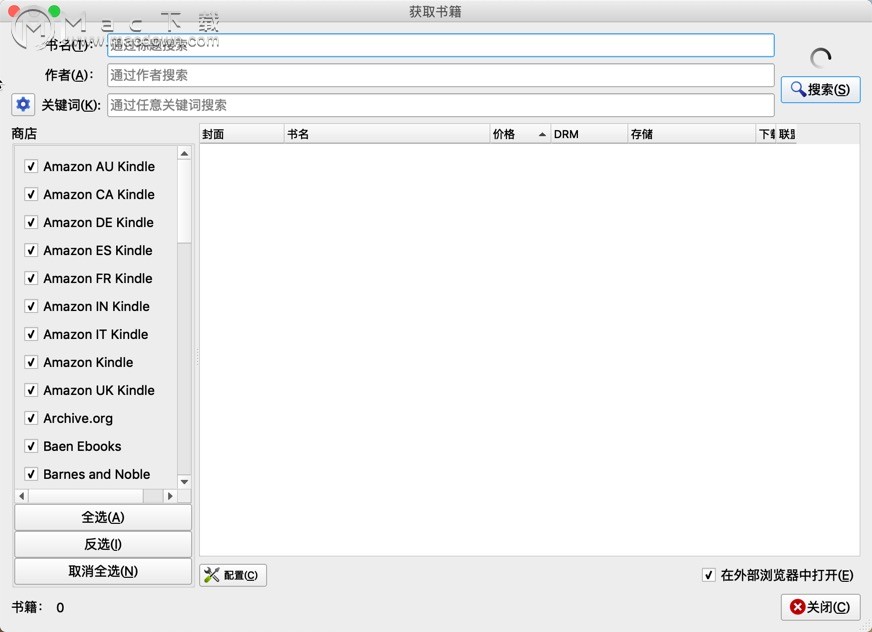Uncheck the Baen Ebooks store

click(31, 446)
